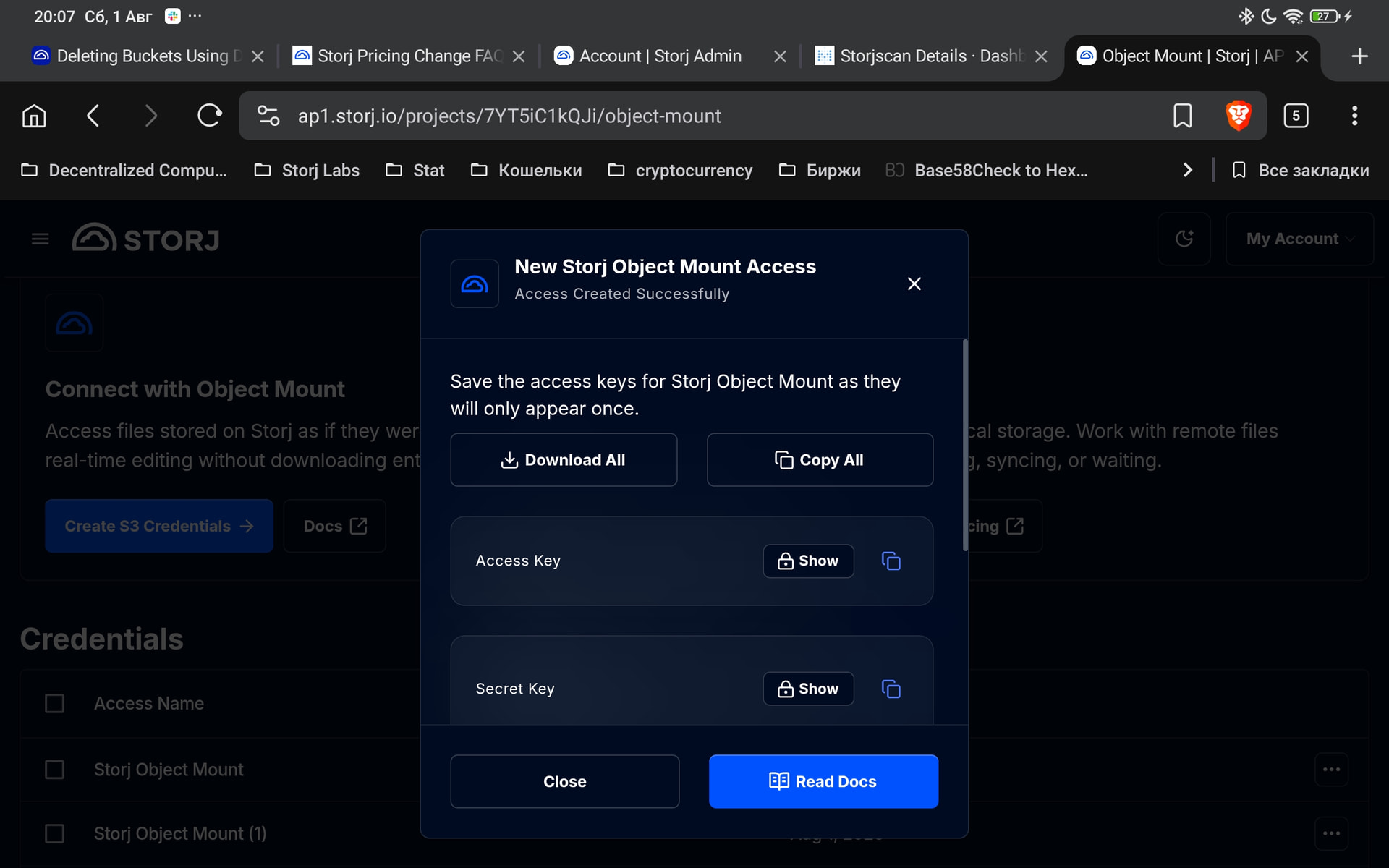1389x868 pixels.
Task: Bookmark this page with the bookmark icon
Action: click(1182, 116)
